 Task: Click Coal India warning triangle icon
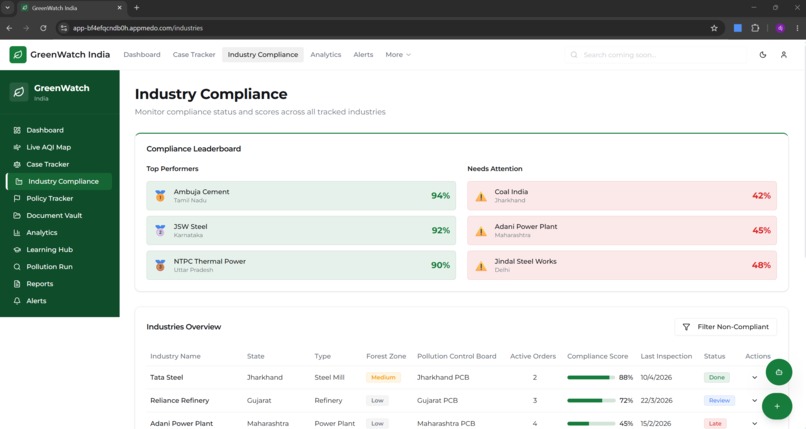(481, 196)
